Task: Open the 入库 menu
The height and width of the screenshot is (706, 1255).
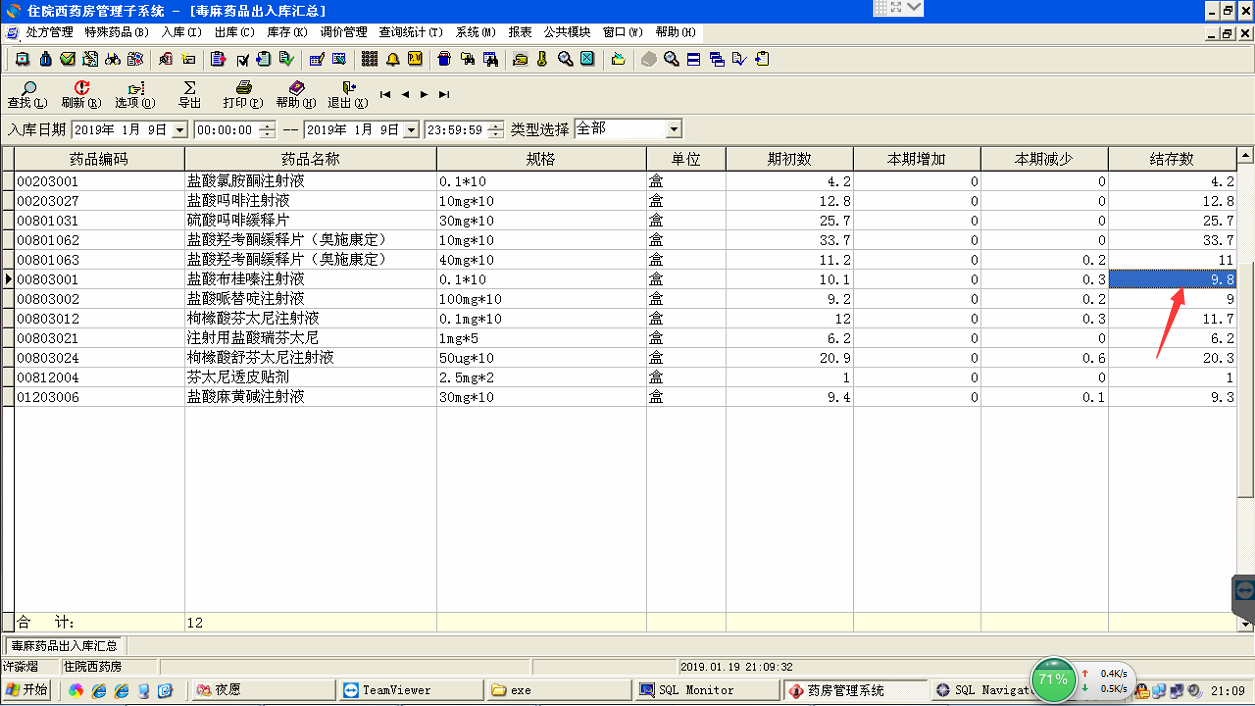Action: [x=181, y=32]
